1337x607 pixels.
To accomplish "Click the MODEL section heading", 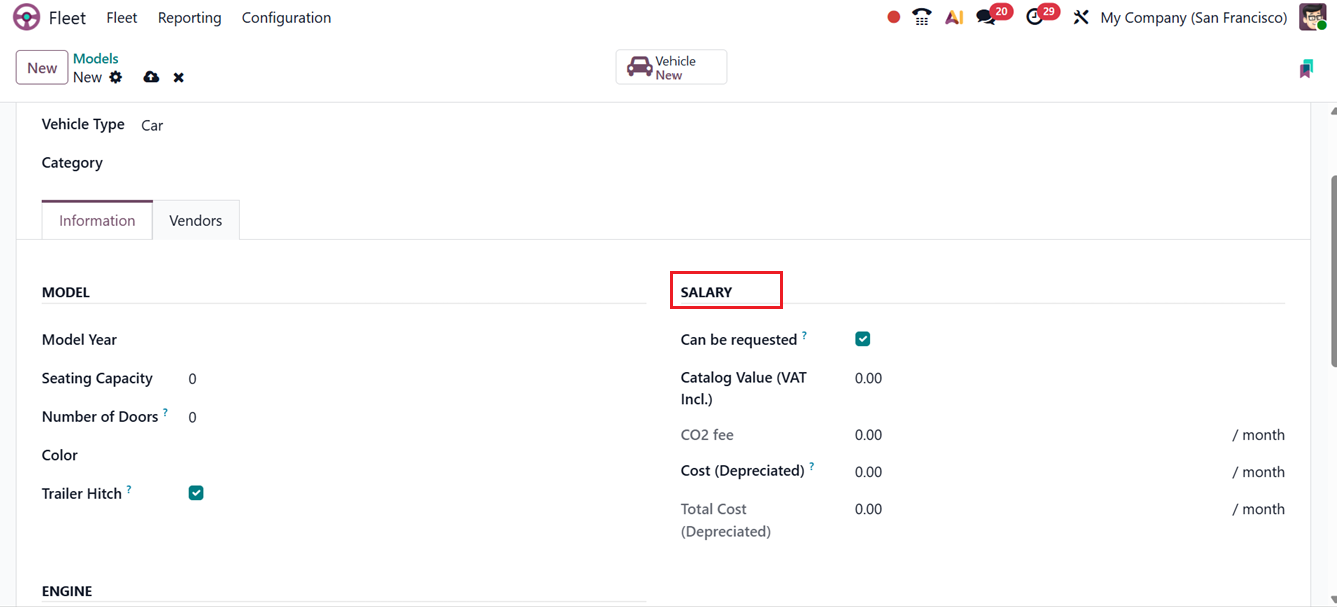I will pyautogui.click(x=66, y=292).
